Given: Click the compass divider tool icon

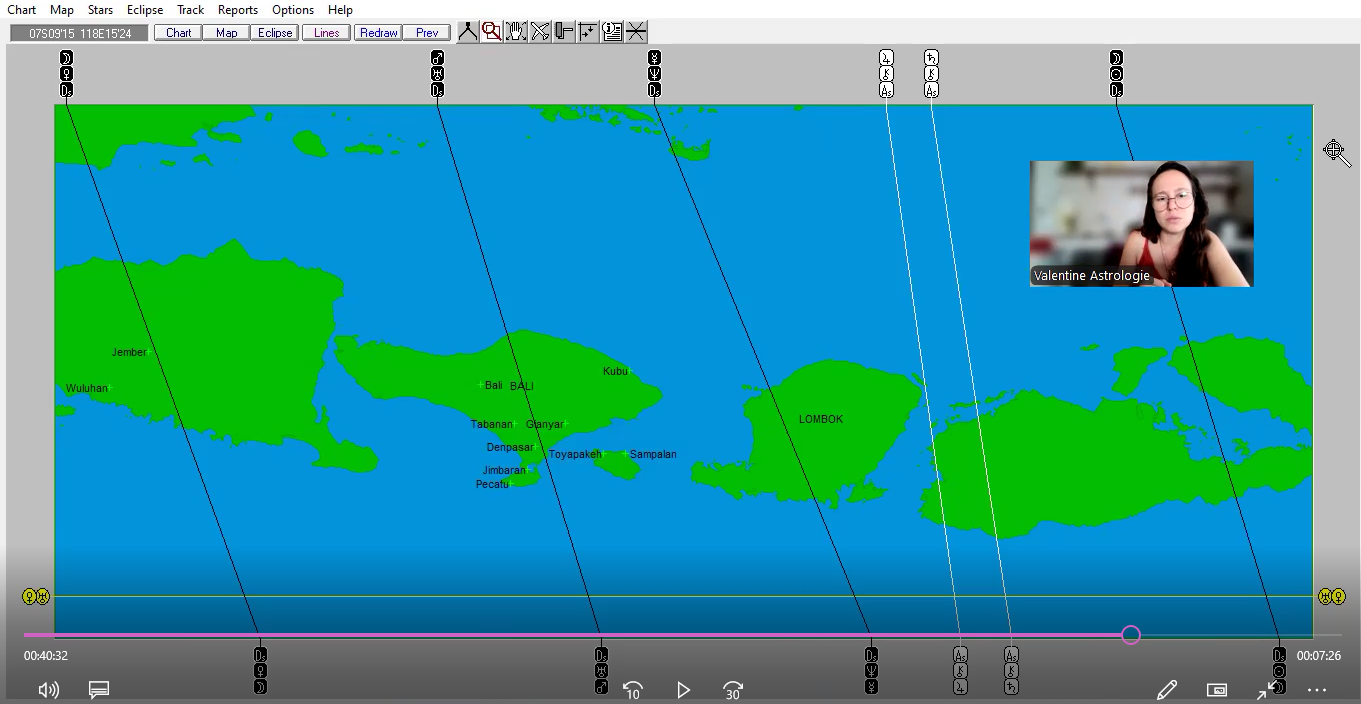Looking at the screenshot, I should (468, 31).
